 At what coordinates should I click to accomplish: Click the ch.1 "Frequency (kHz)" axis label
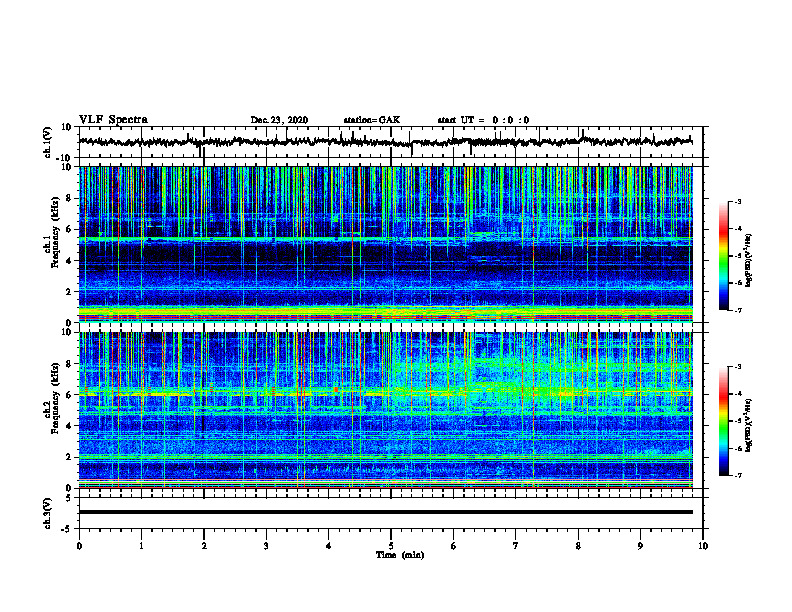click(55, 232)
